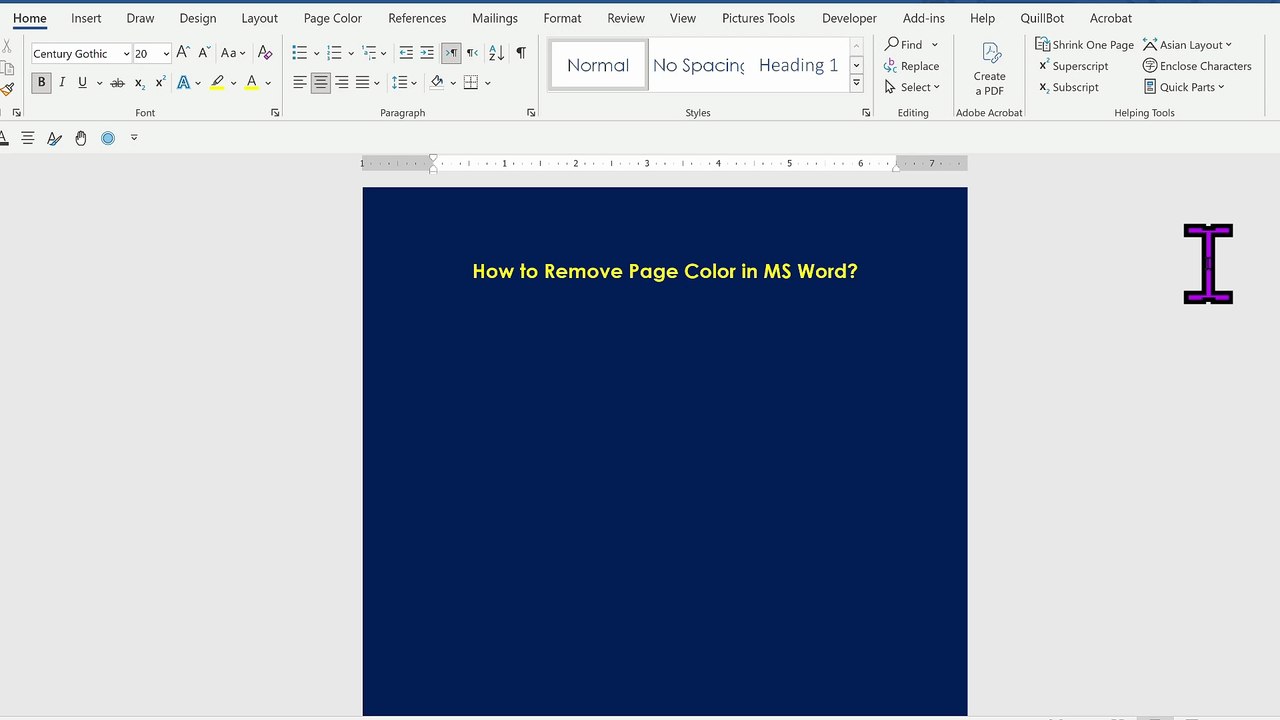Toggle Italic formatting
The image size is (1280, 720).
(x=62, y=83)
